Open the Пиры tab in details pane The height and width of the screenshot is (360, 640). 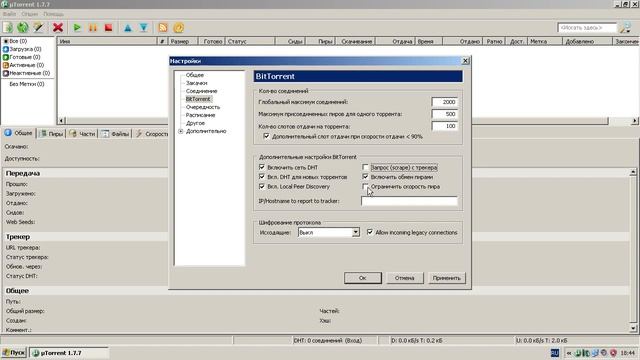point(51,133)
